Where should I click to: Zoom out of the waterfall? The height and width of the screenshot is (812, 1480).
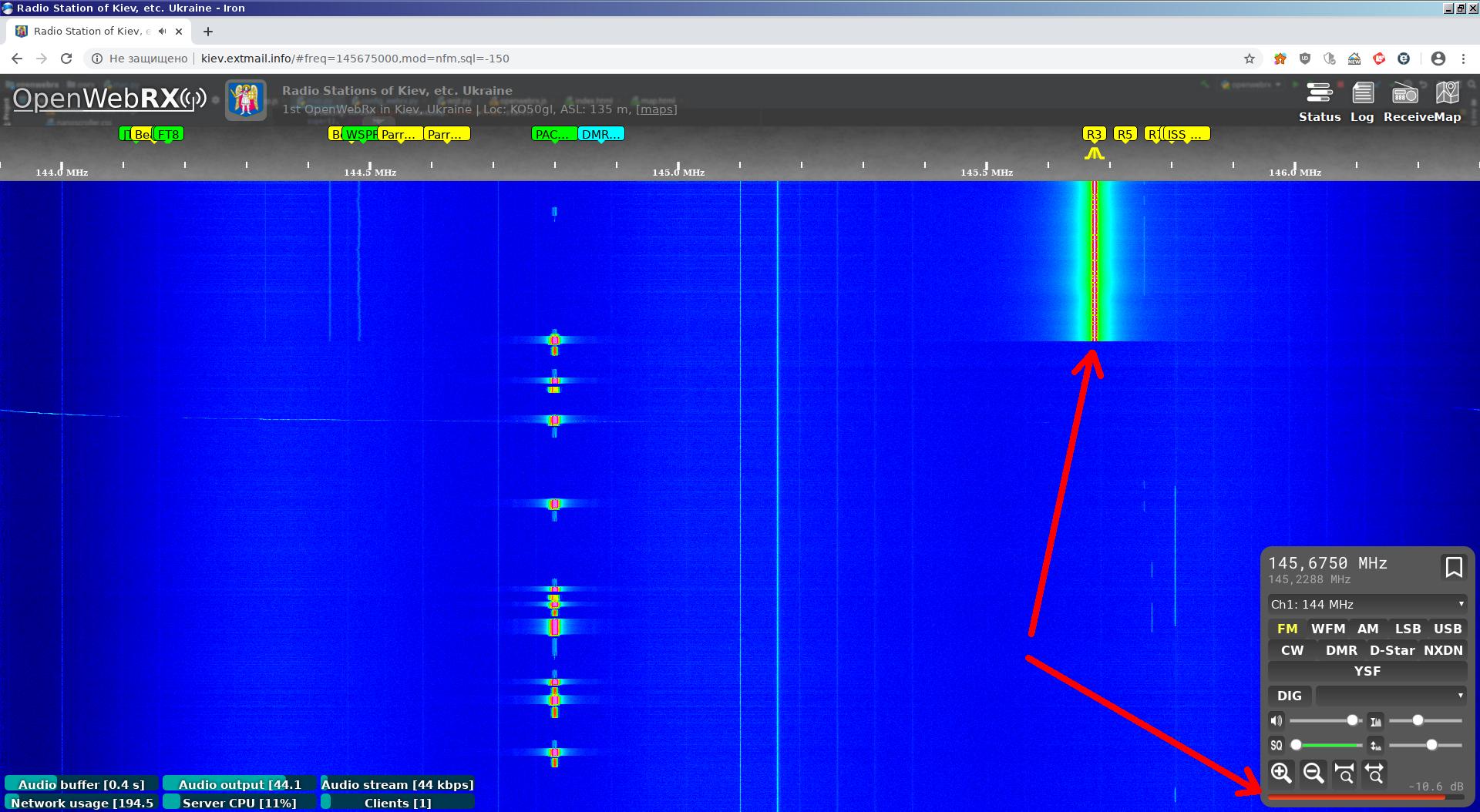[1313, 773]
